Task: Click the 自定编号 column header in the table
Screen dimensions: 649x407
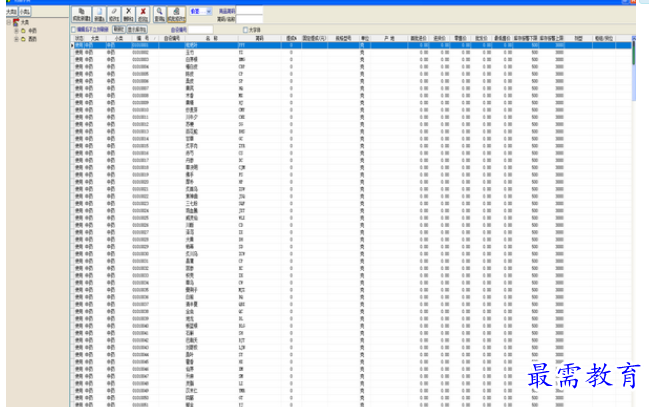Action: (x=172, y=38)
